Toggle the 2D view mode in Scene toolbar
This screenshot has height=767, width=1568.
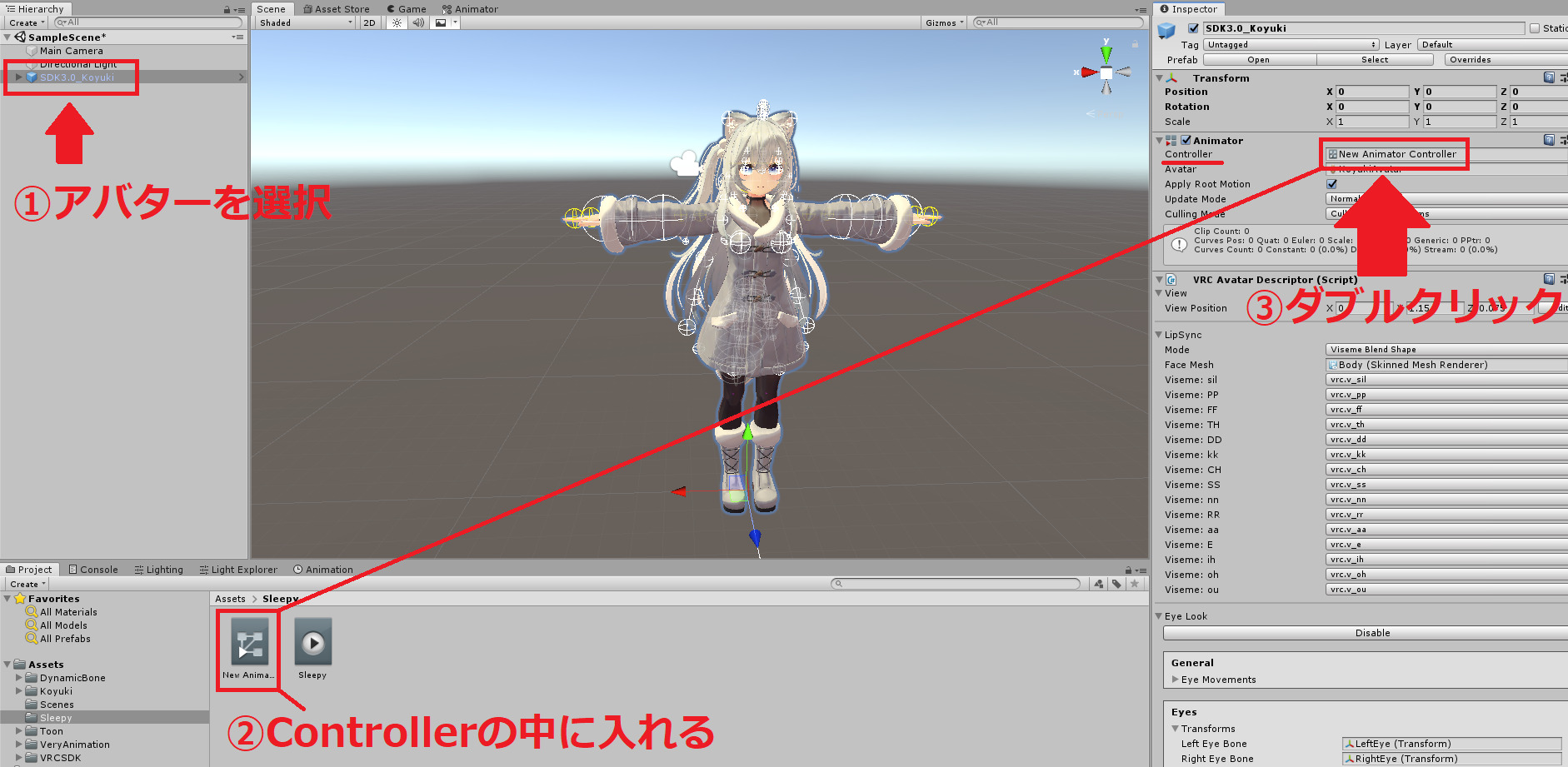click(x=369, y=22)
